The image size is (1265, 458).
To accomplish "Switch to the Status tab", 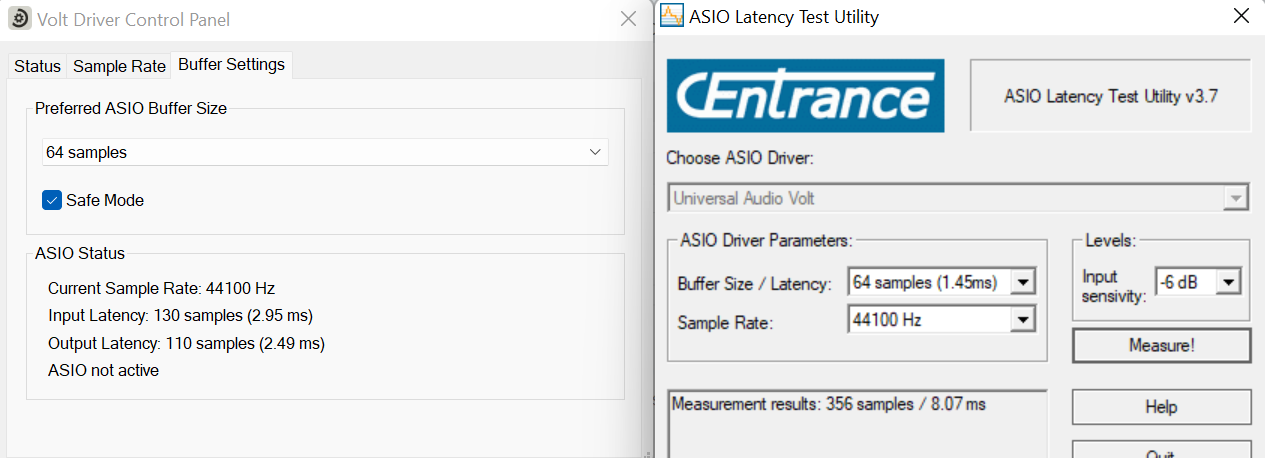I will [x=37, y=66].
